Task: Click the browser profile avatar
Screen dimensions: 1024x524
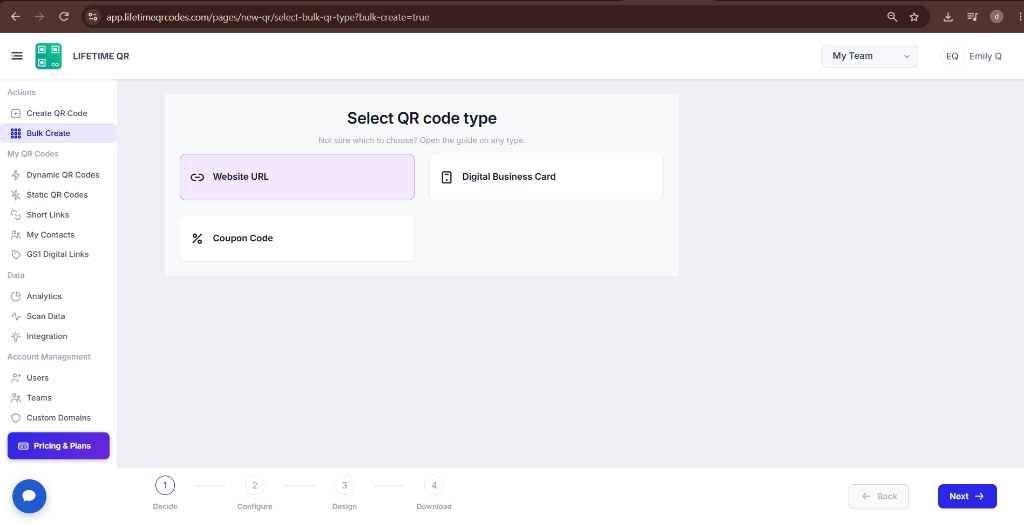Action: [997, 17]
